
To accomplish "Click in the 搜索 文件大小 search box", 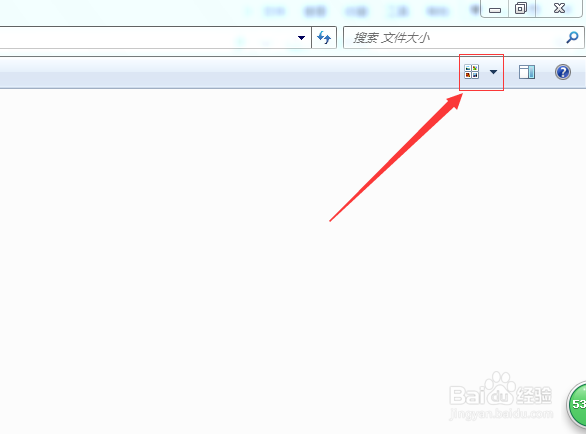I will coord(463,37).
